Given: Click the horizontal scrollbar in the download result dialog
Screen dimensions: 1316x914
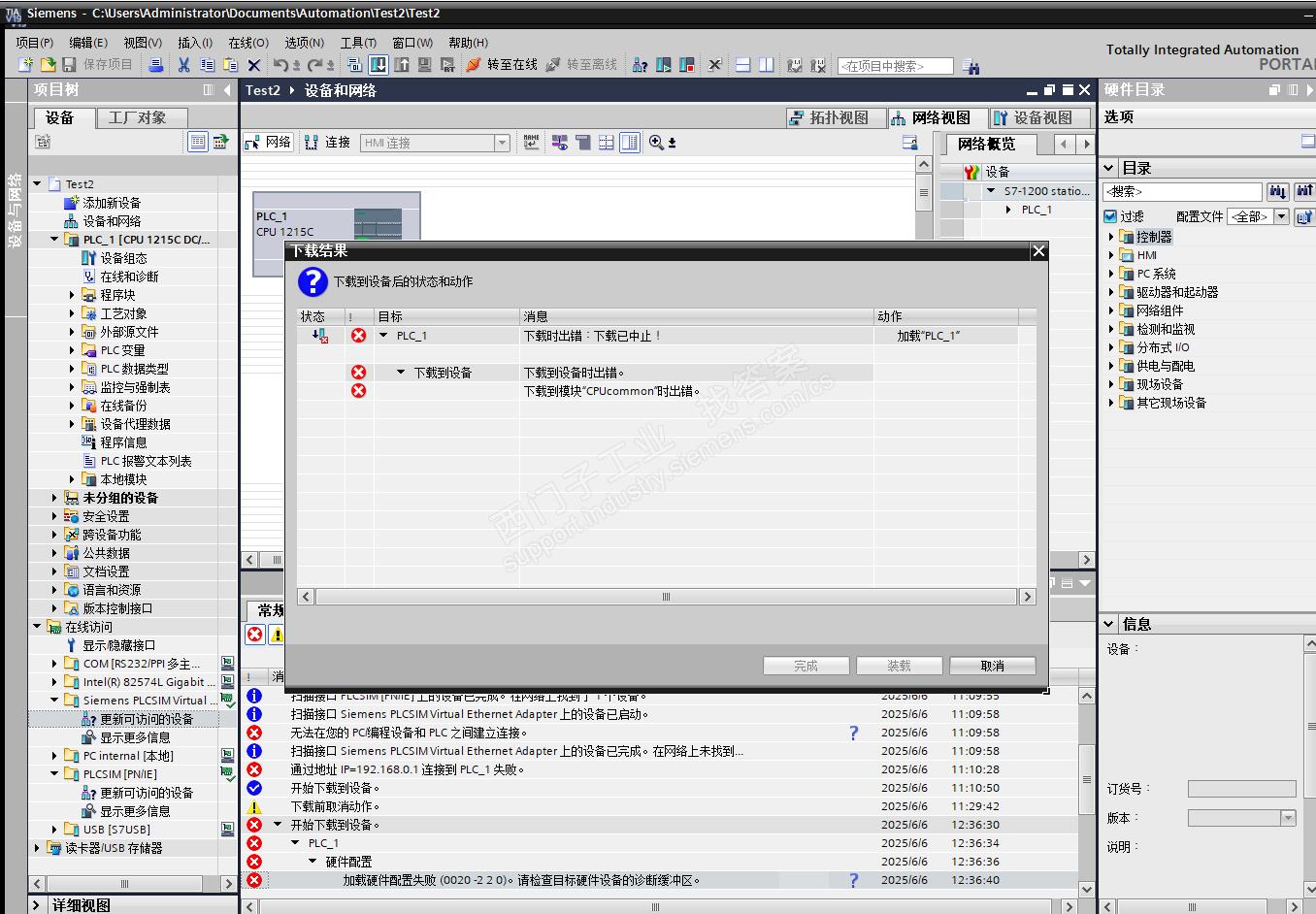Looking at the screenshot, I should coord(667,597).
